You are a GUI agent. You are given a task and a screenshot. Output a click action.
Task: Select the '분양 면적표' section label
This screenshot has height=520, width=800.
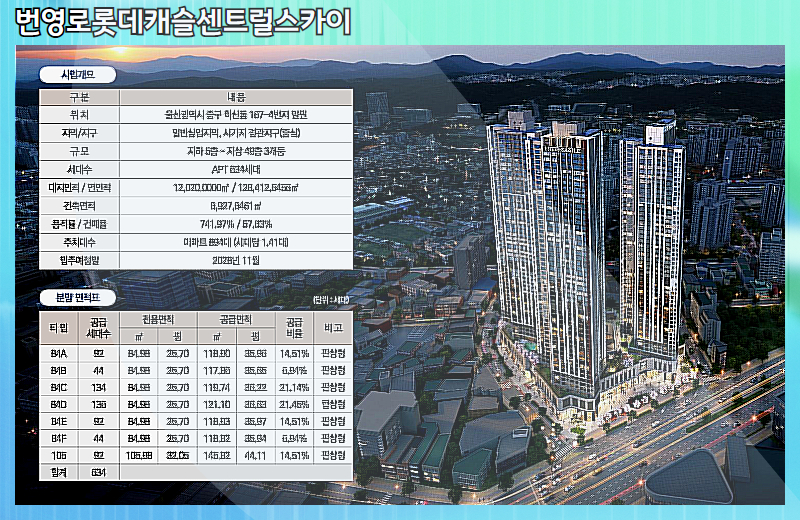(x=78, y=298)
